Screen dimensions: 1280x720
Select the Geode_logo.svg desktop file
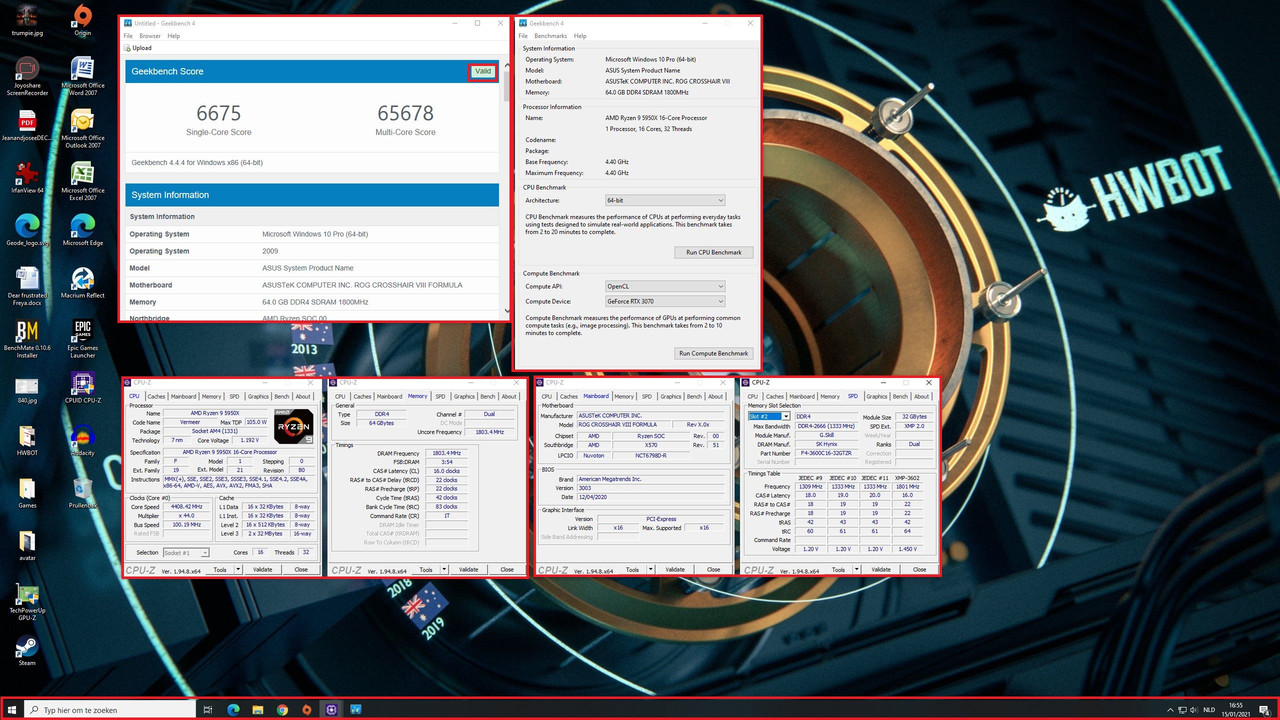click(x=27, y=228)
